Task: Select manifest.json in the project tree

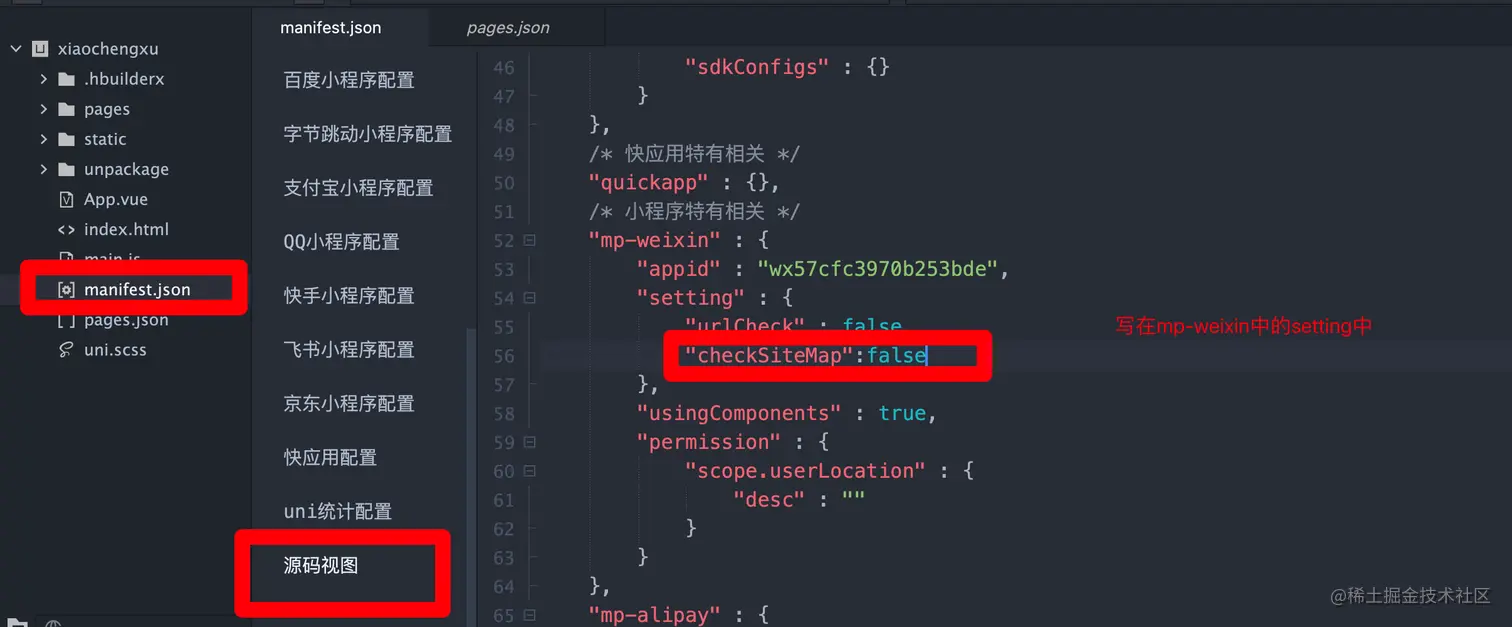Action: click(x=137, y=289)
